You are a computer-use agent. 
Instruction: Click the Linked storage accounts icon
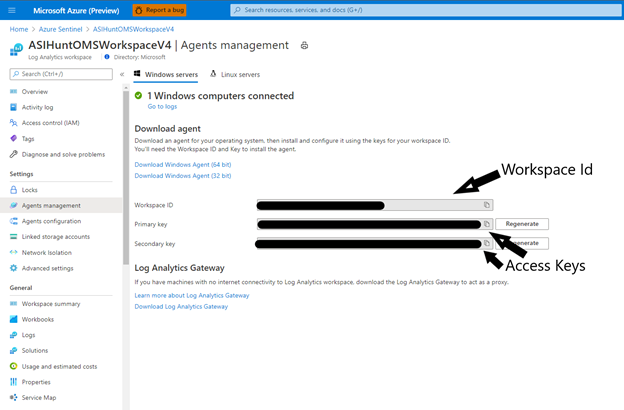[x=14, y=236]
